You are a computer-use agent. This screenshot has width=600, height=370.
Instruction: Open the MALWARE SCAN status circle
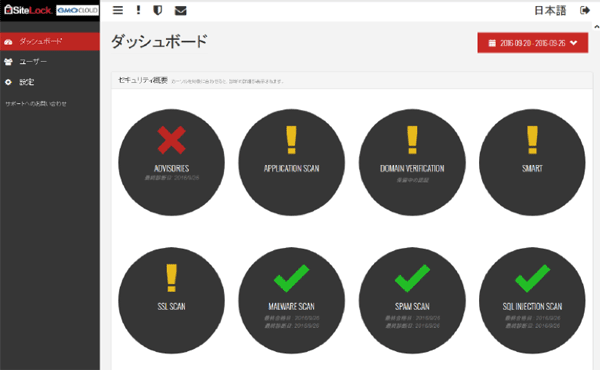pos(292,300)
